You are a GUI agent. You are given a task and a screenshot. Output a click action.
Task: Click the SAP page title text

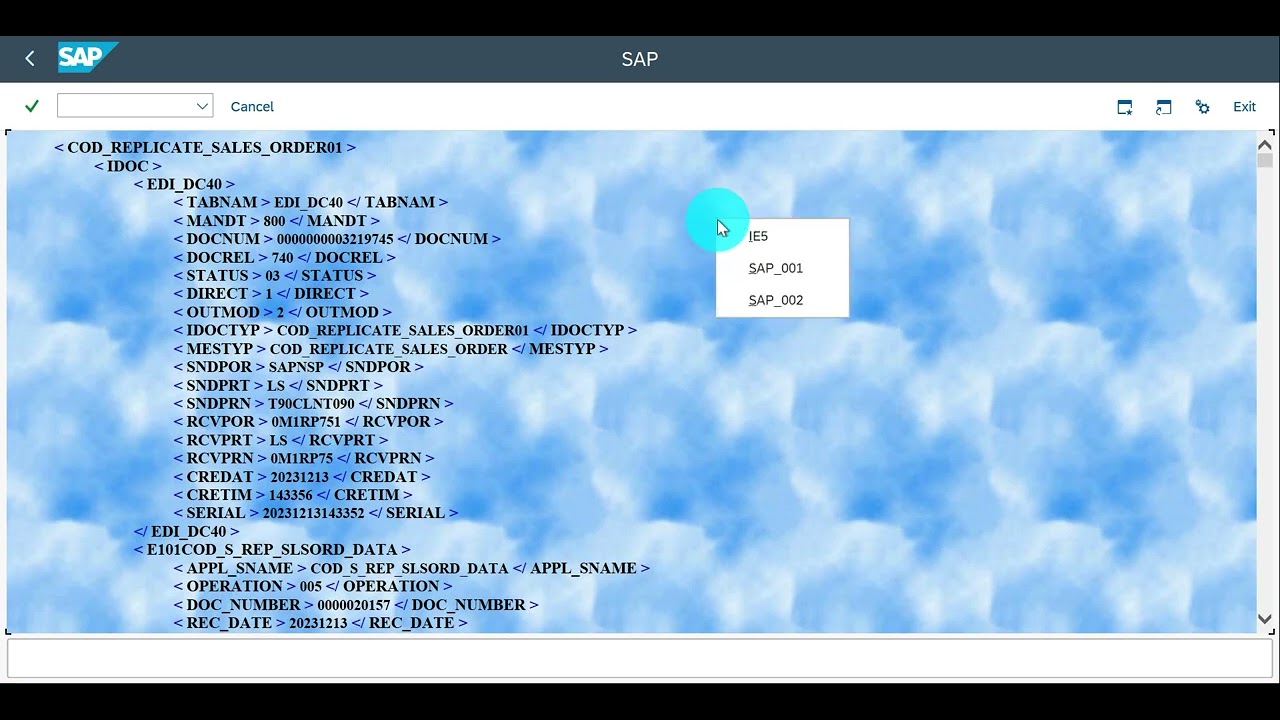click(640, 59)
